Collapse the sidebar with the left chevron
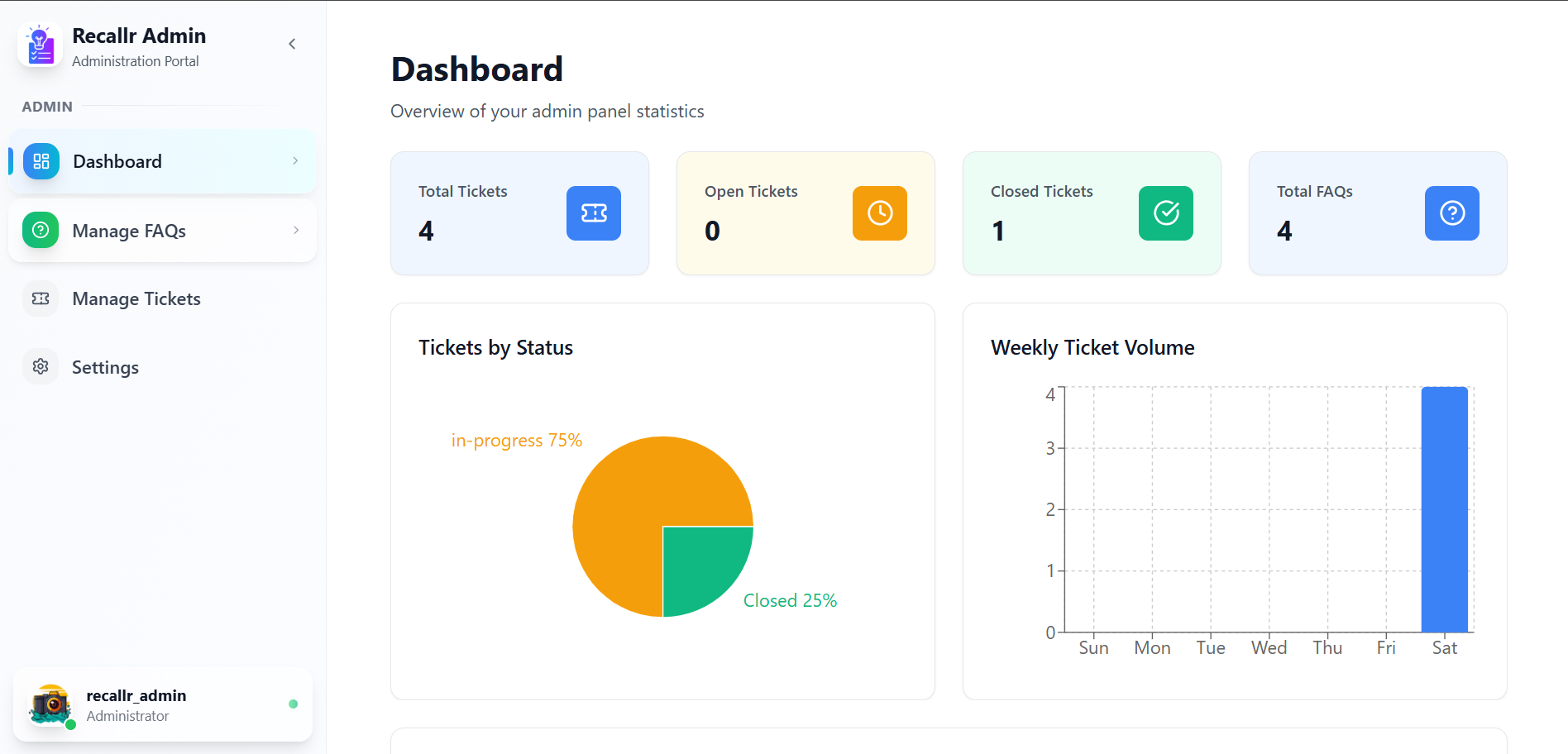 coord(292,44)
